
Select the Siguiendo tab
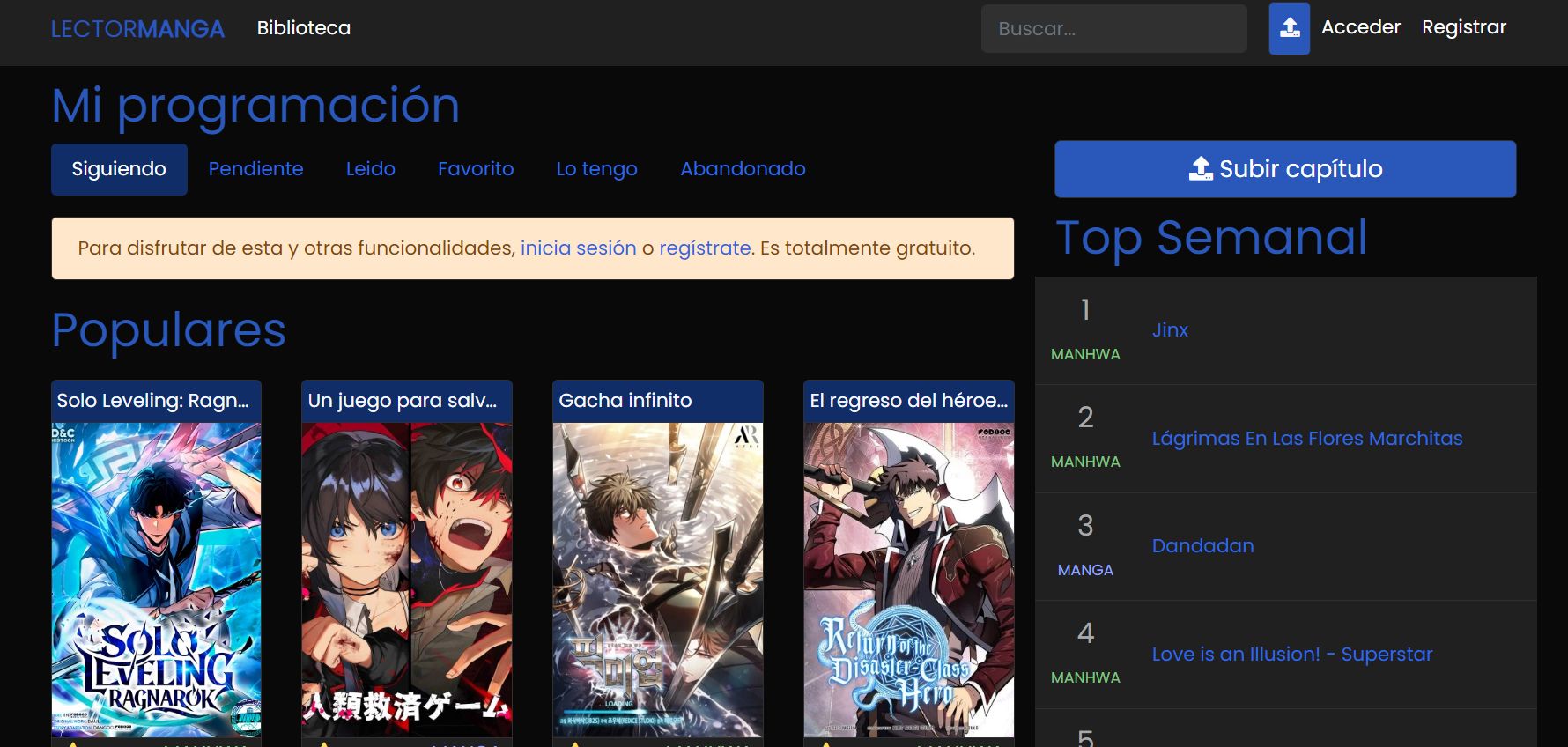click(x=119, y=169)
